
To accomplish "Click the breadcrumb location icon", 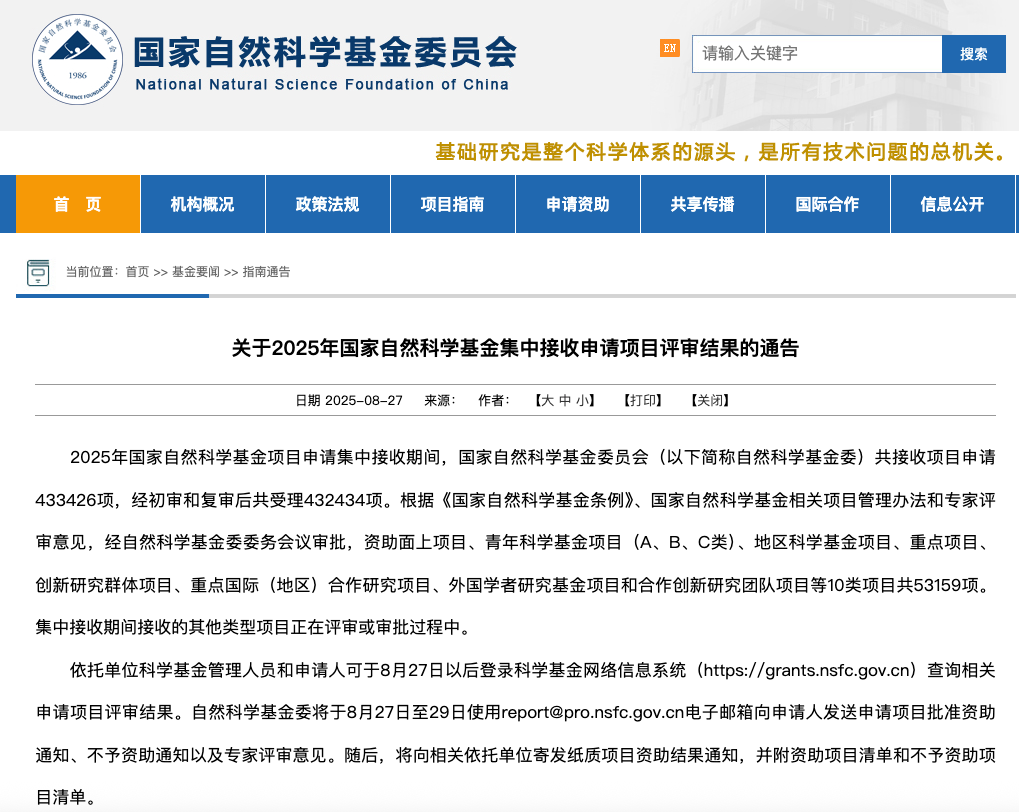I will (x=38, y=272).
